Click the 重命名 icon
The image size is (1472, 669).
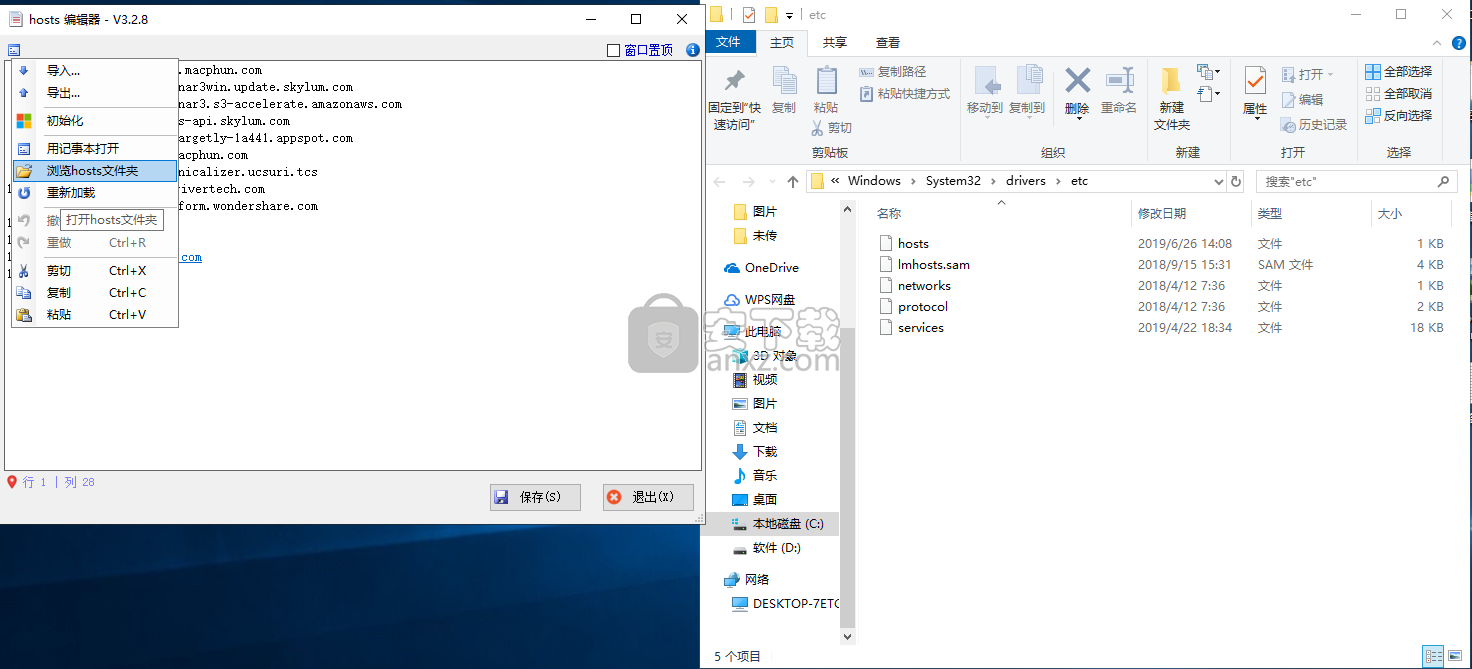(x=1119, y=80)
